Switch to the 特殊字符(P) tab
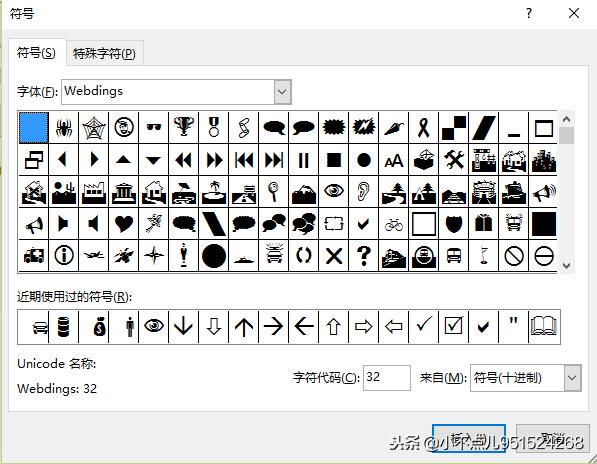This screenshot has width=597, height=464. (104, 53)
